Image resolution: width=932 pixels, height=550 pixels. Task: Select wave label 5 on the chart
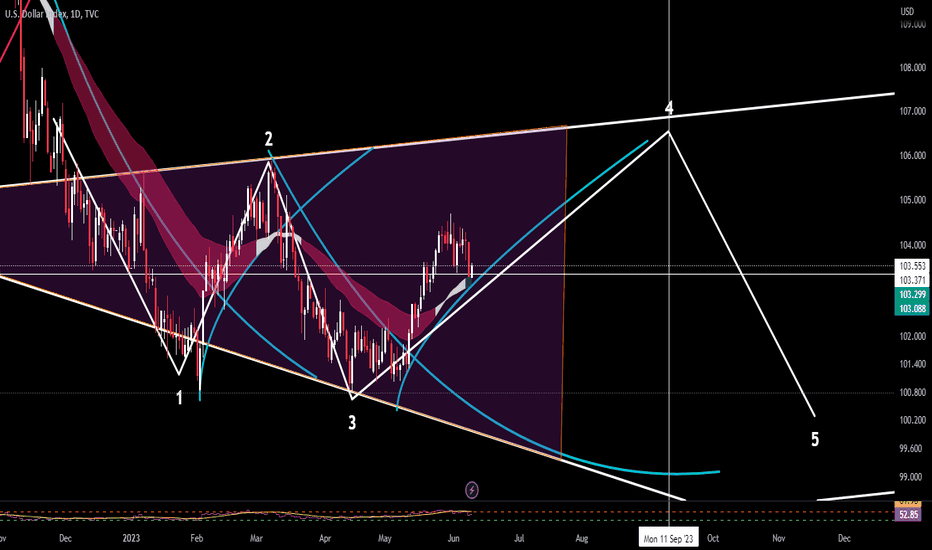[x=815, y=439]
